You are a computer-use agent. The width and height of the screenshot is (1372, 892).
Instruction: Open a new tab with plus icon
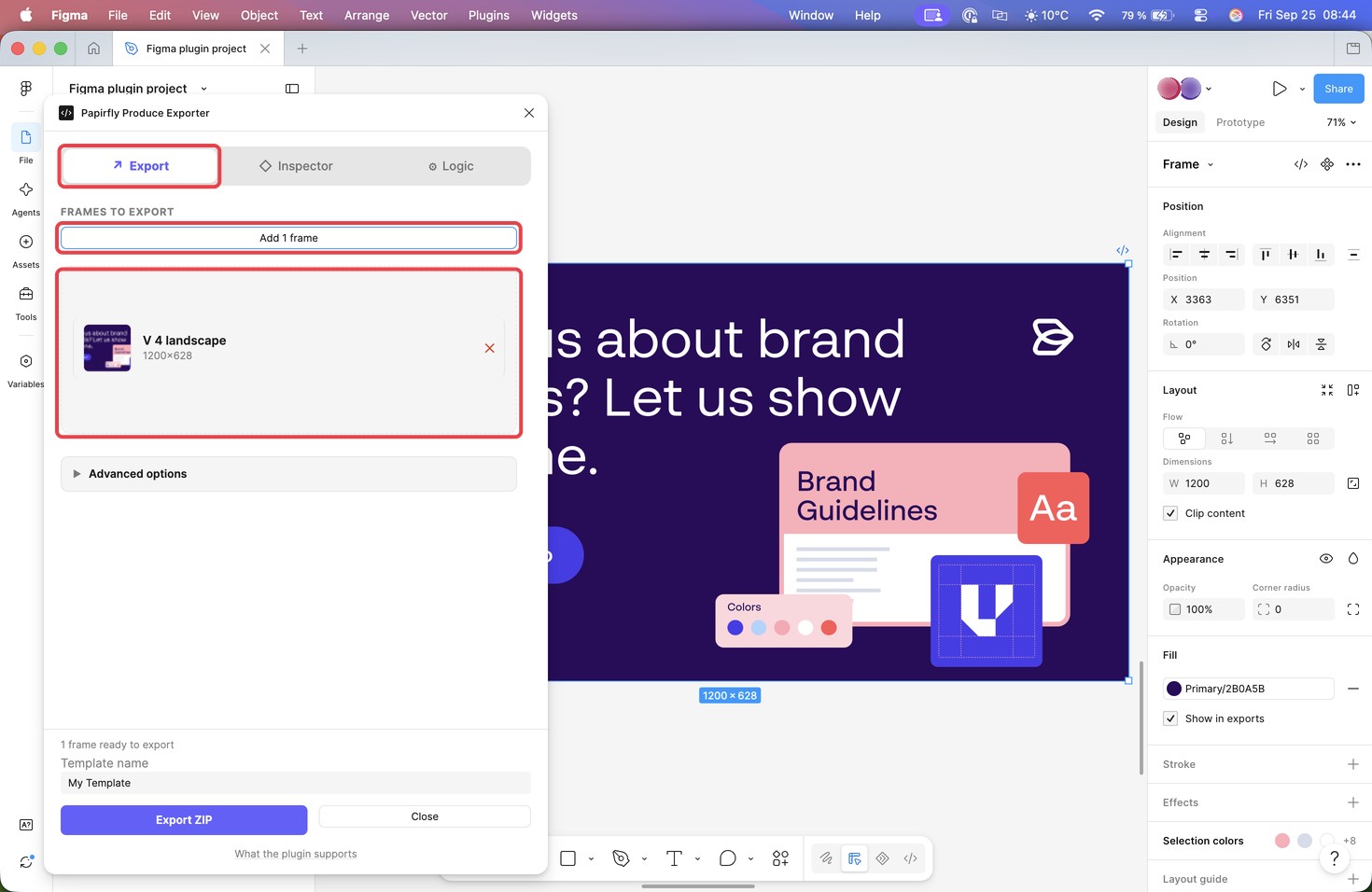coord(301,49)
